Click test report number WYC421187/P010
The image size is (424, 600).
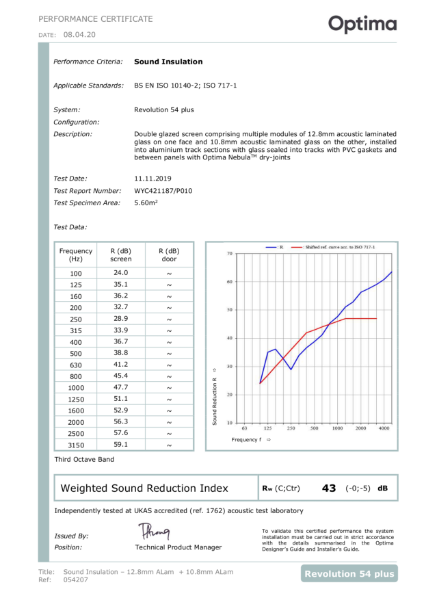163,191
